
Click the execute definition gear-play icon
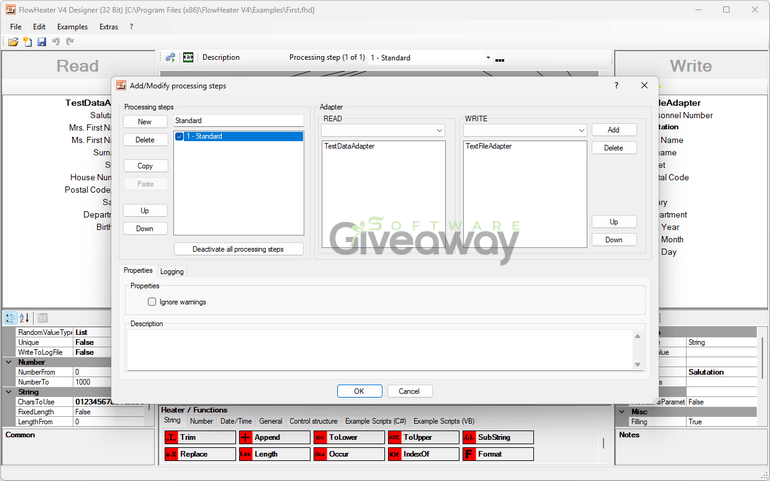(170, 57)
